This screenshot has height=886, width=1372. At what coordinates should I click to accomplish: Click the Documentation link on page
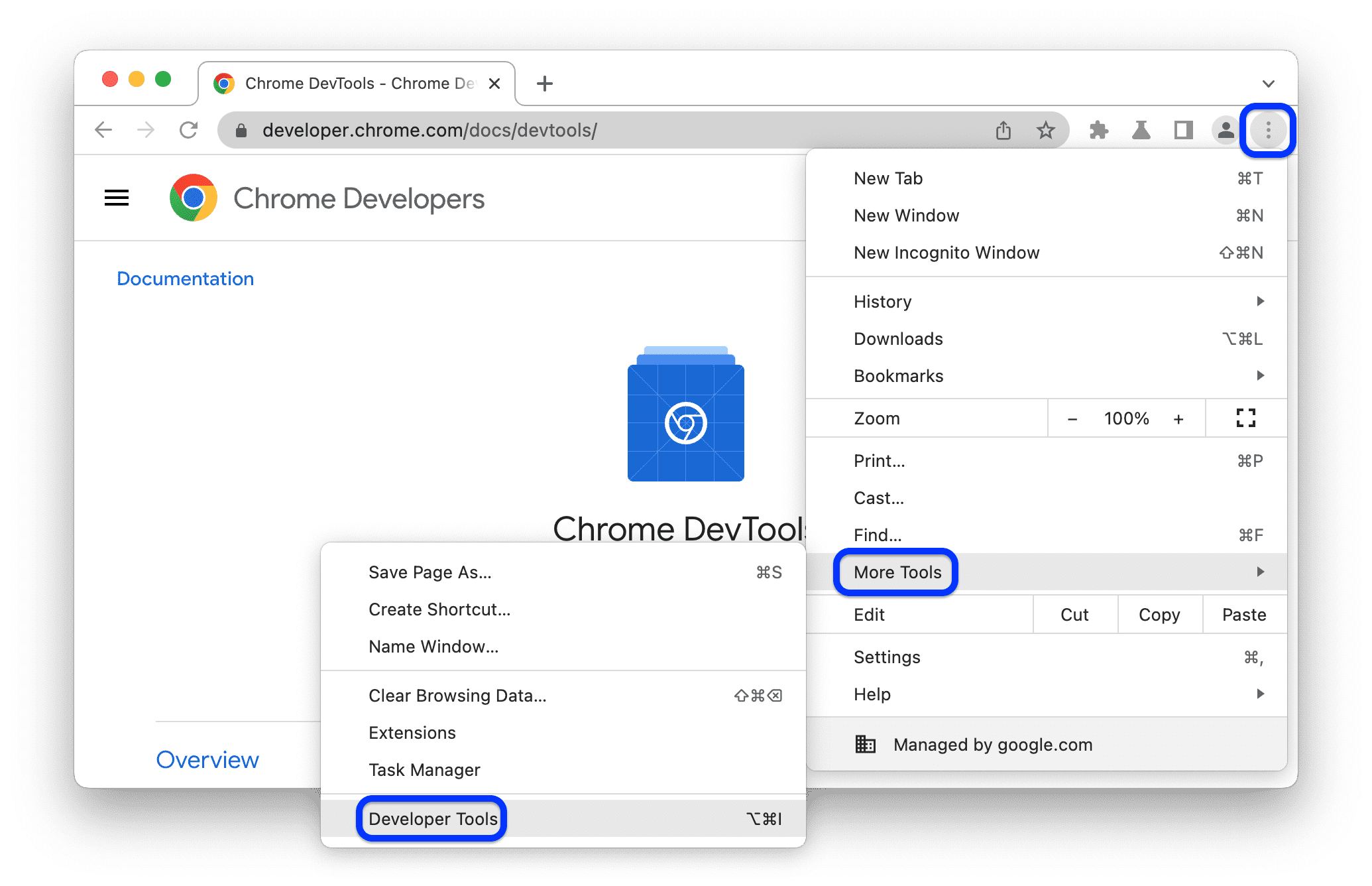click(183, 278)
